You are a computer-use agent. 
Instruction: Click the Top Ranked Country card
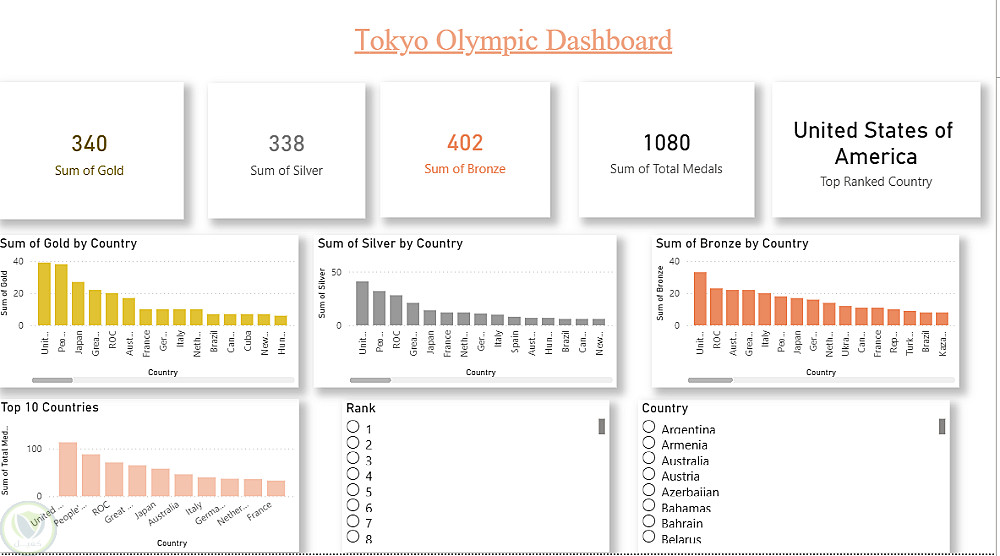click(x=876, y=150)
